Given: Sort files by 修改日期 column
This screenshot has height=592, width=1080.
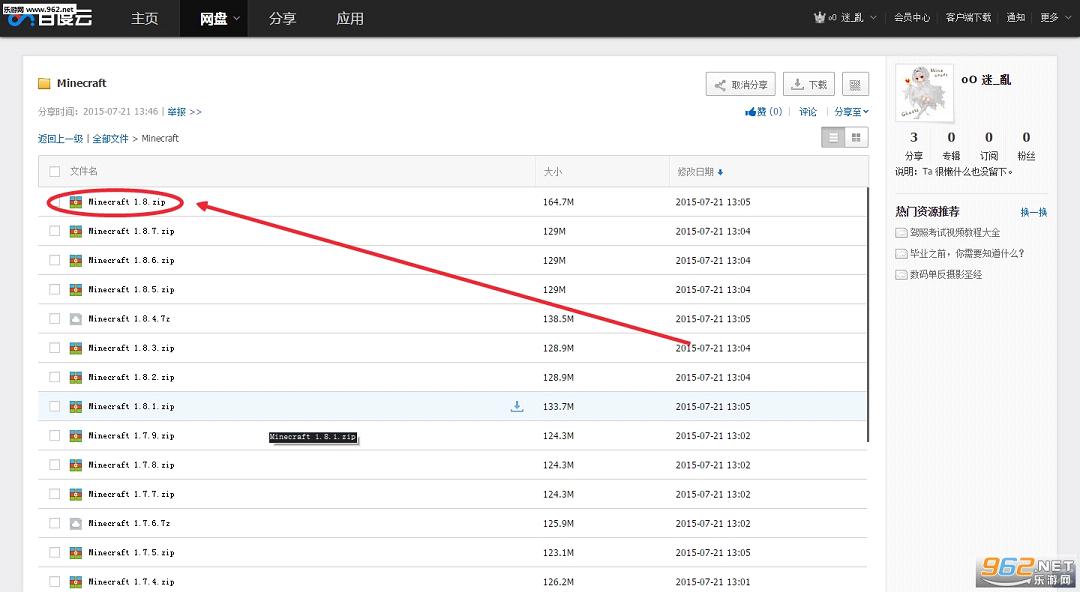Looking at the screenshot, I should (x=700, y=172).
